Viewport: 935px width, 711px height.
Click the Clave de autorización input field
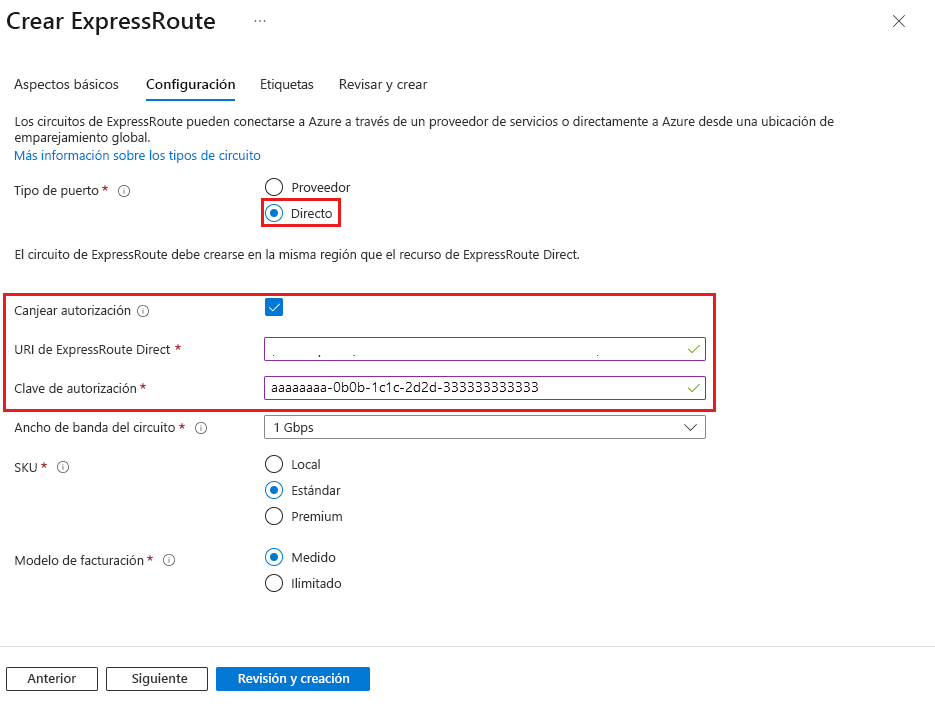click(485, 388)
